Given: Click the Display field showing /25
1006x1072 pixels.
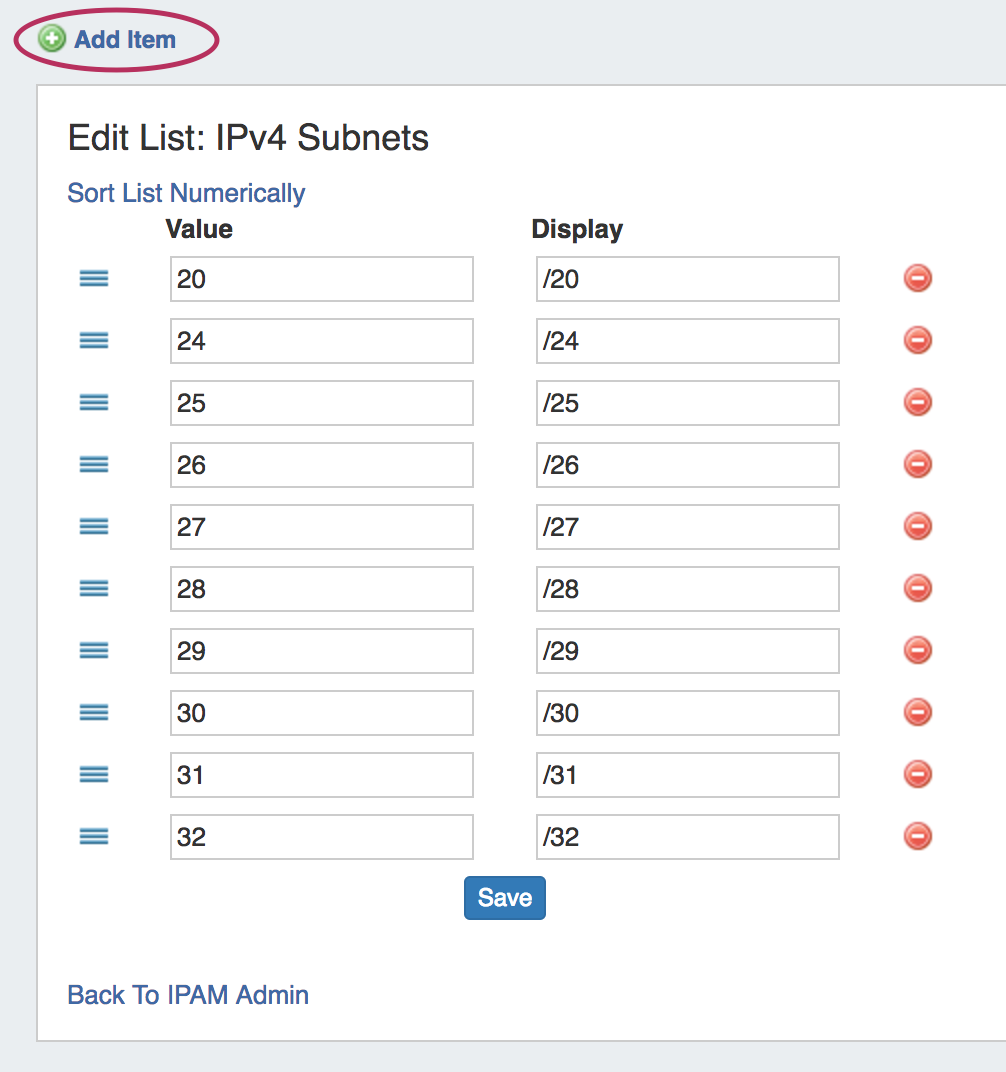Looking at the screenshot, I should pos(687,403).
